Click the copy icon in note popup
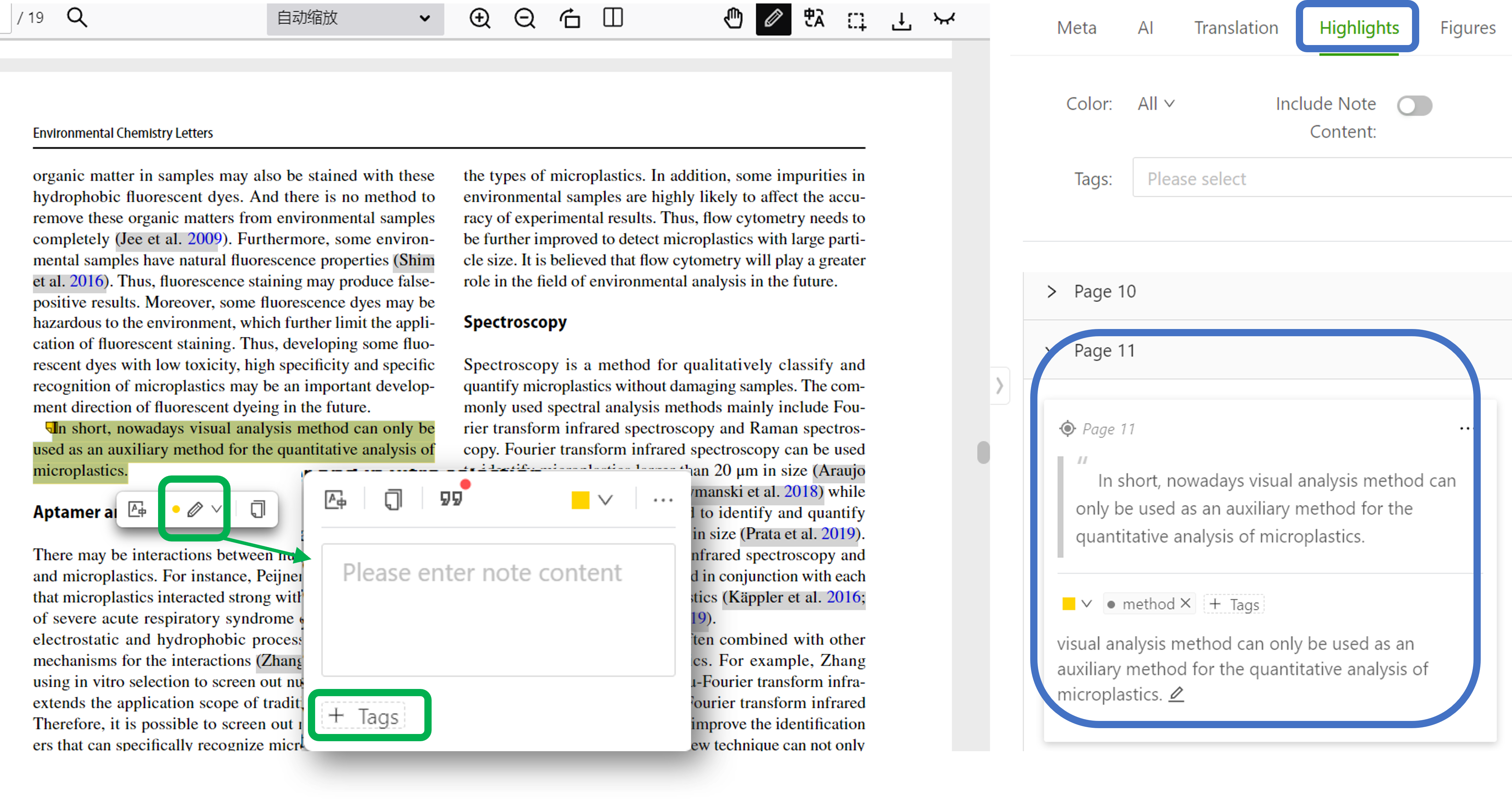Viewport: 1512px width, 800px height. 393,501
